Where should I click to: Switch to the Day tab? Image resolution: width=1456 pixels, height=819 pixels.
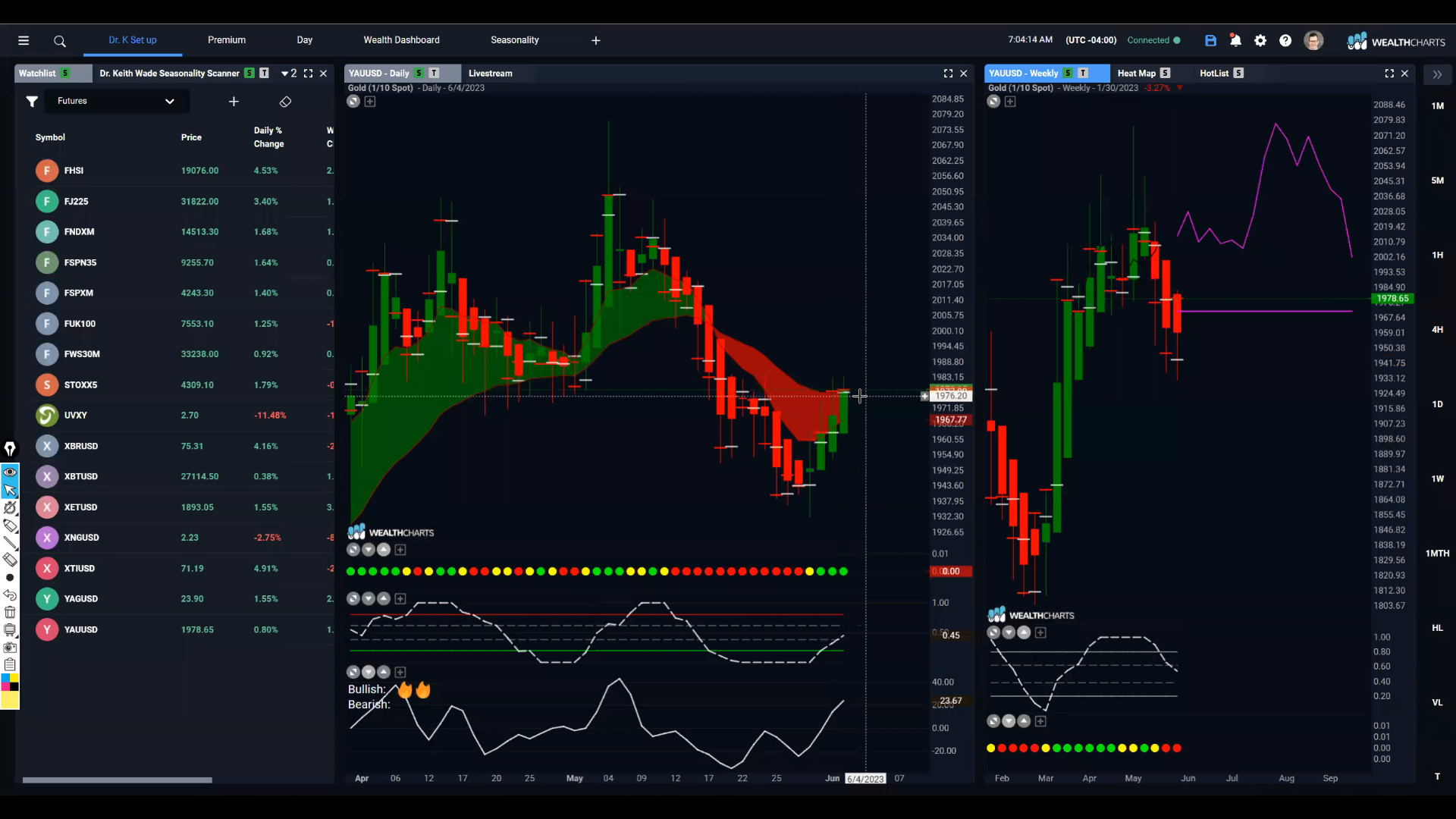(305, 40)
